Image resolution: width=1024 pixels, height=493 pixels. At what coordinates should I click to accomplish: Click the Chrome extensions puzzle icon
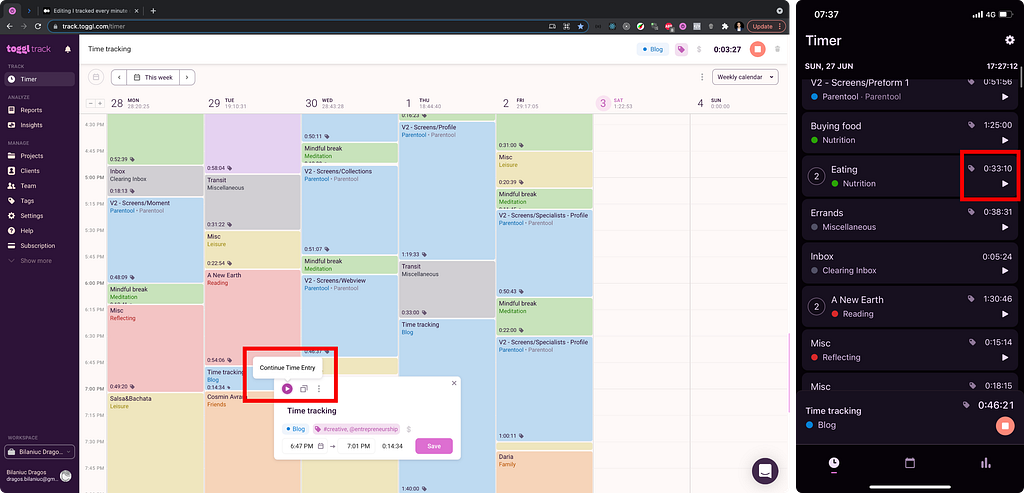point(725,26)
